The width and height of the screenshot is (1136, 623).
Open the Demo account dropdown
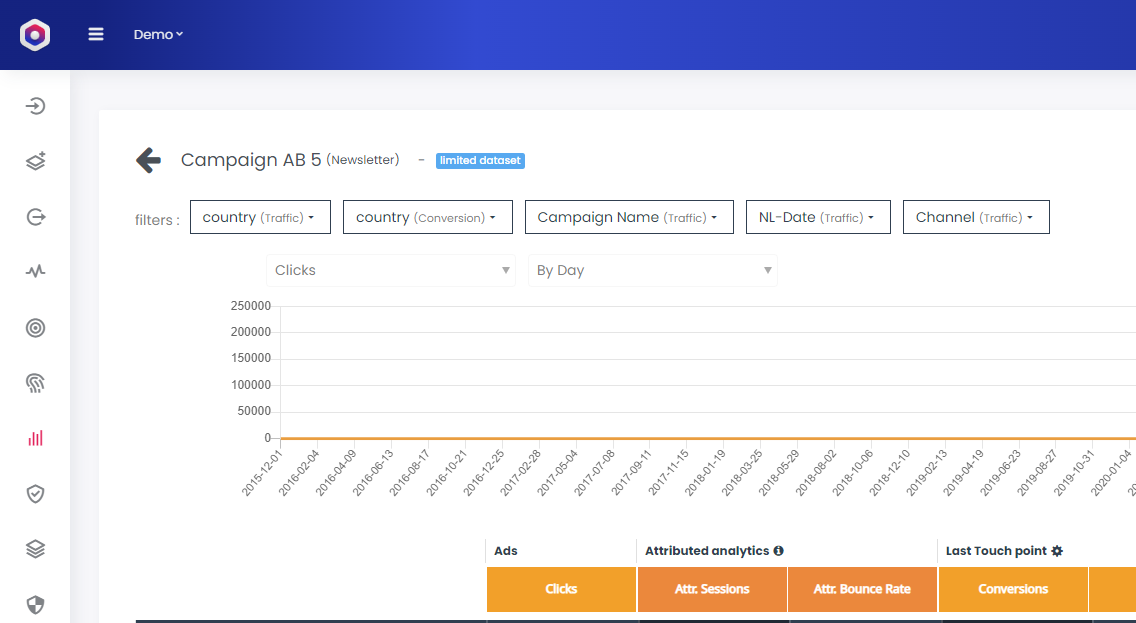(x=158, y=34)
